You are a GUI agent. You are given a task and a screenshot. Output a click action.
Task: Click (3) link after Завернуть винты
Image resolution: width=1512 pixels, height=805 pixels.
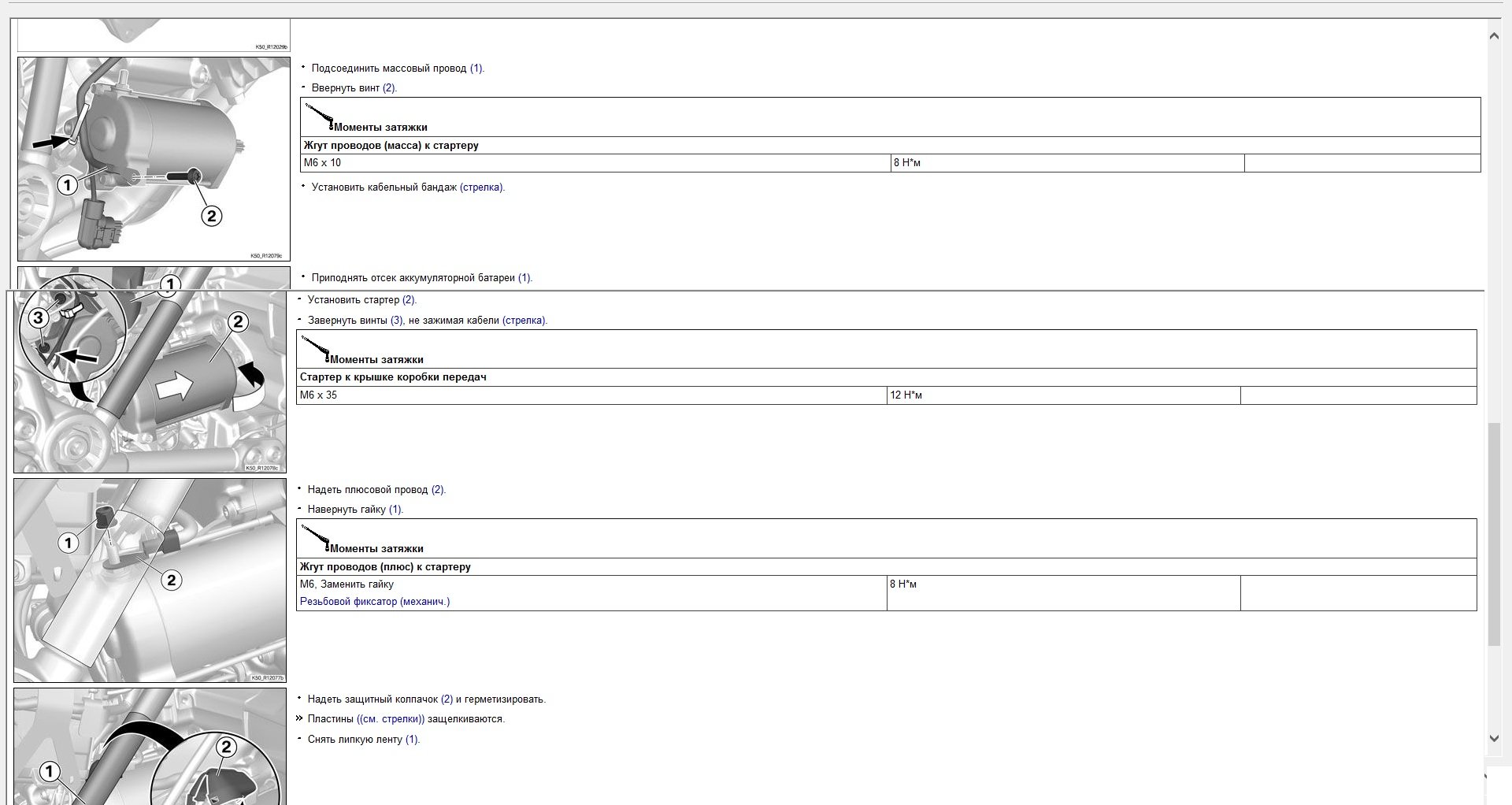click(397, 321)
